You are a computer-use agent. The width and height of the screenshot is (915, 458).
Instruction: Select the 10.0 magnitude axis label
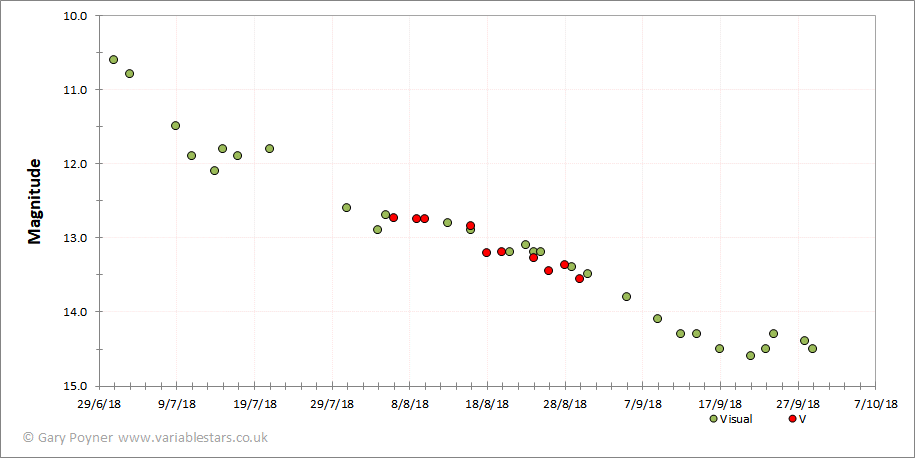pyautogui.click(x=75, y=16)
